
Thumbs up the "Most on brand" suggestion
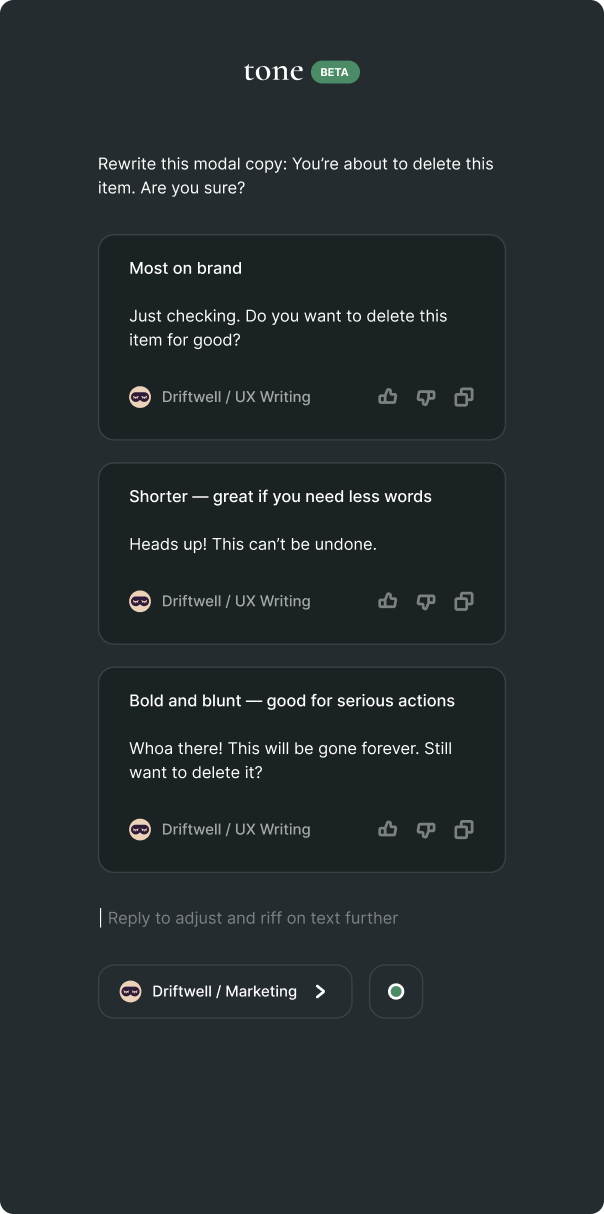pos(388,397)
